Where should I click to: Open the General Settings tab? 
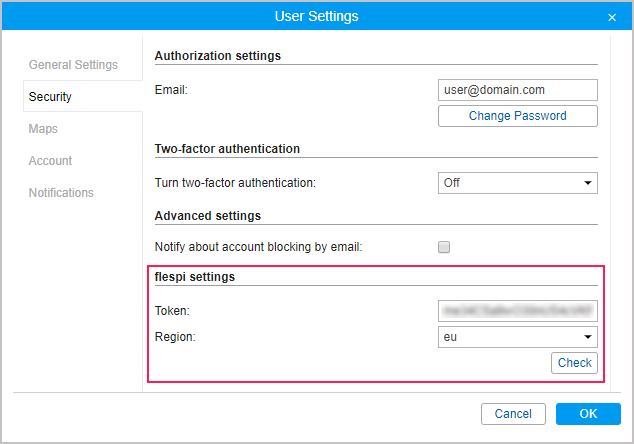click(73, 65)
